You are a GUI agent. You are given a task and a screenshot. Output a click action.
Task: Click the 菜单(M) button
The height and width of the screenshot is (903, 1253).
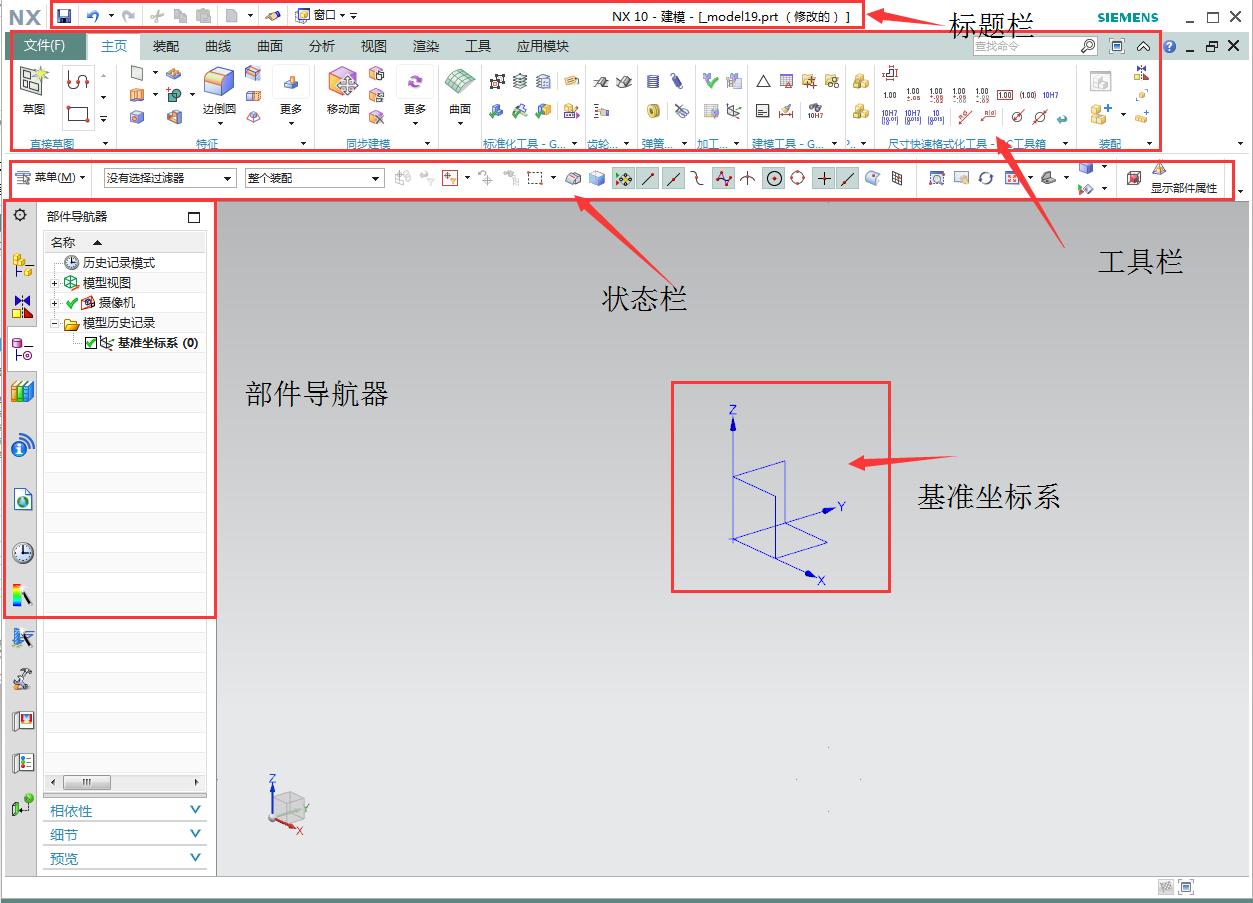50,178
